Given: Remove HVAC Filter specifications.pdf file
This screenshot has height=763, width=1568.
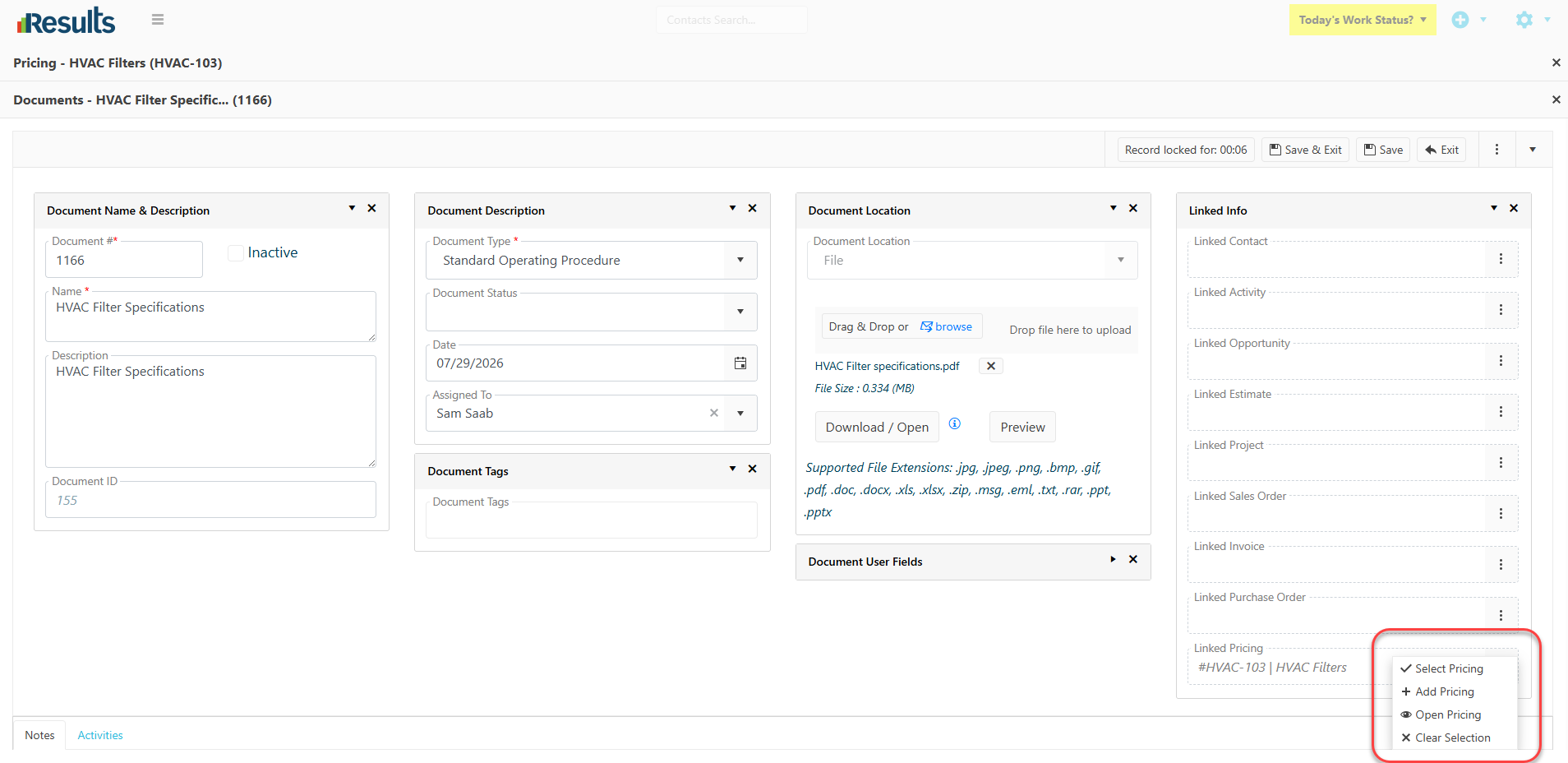Looking at the screenshot, I should pyautogui.click(x=990, y=367).
